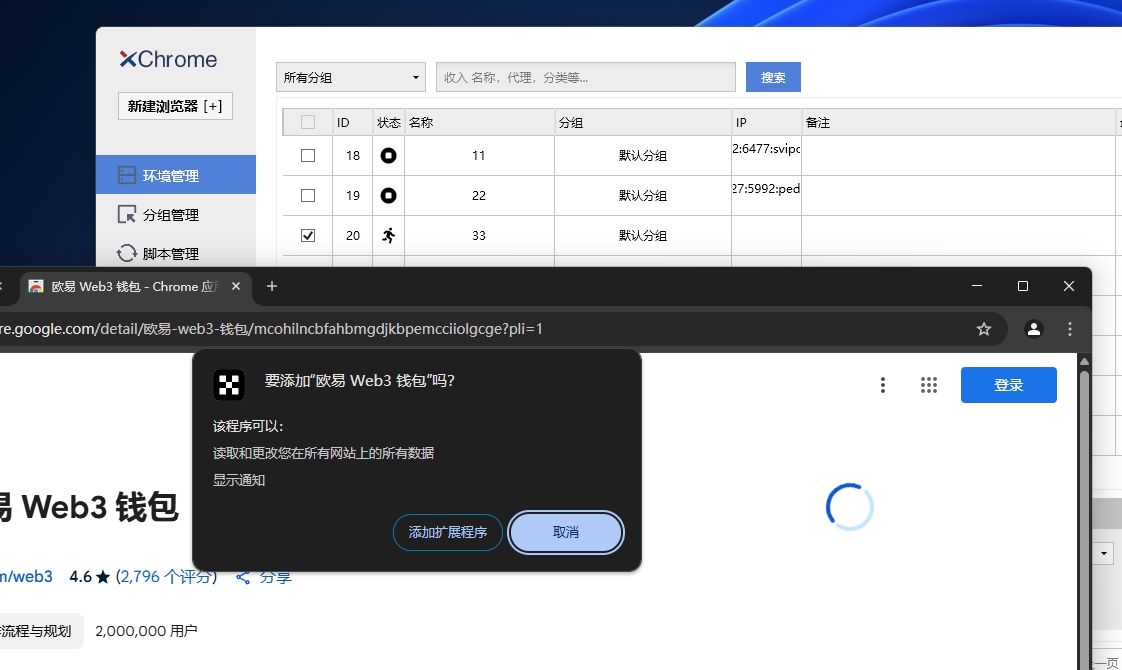Image resolution: width=1122 pixels, height=670 pixels.
Task: Open the 2,796 个评分 reviews link
Action: tap(166, 577)
